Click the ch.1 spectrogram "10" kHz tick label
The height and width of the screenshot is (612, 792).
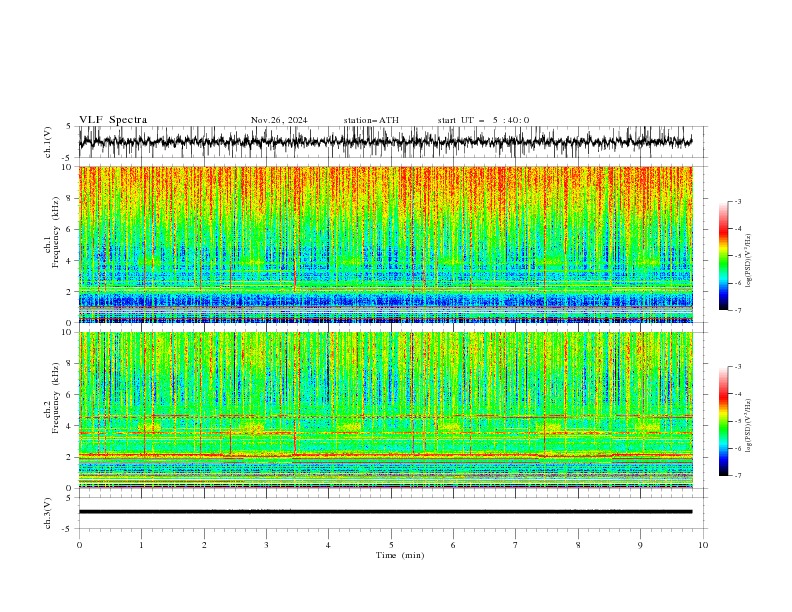pyautogui.click(x=67, y=167)
